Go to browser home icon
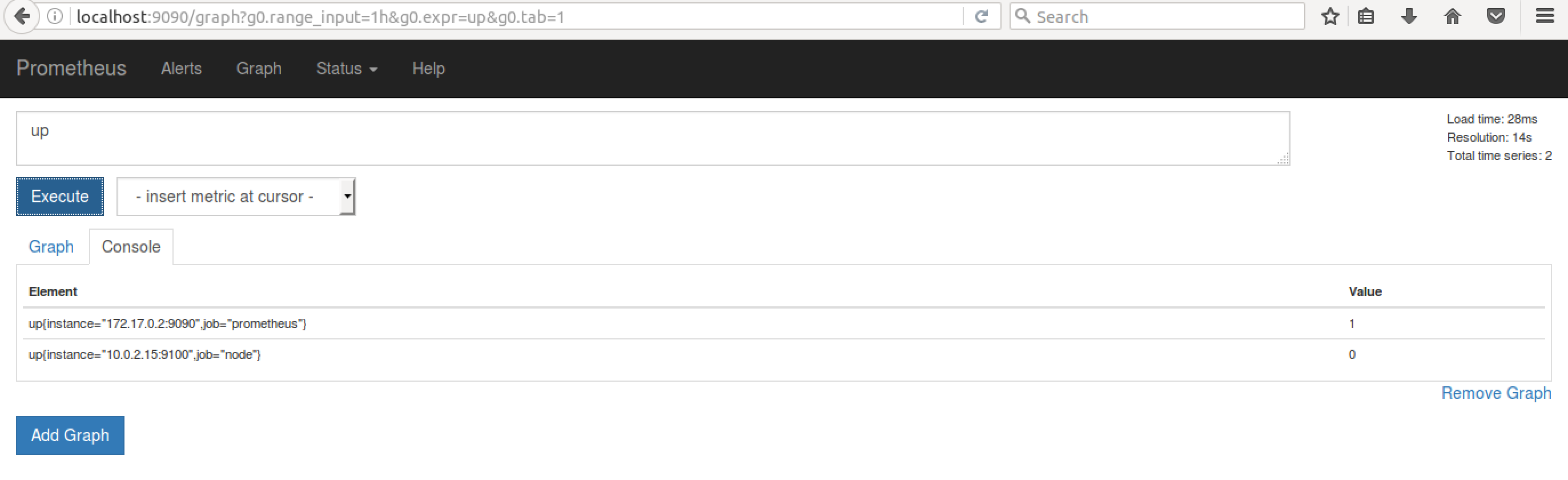The width and height of the screenshot is (1568, 480). 1452,17
